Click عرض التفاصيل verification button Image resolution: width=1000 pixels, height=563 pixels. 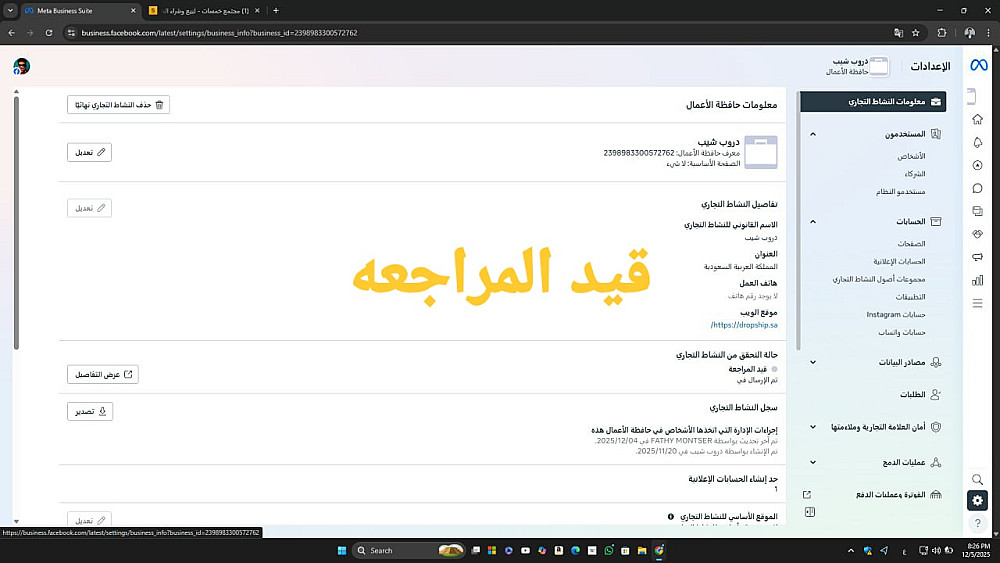point(103,374)
